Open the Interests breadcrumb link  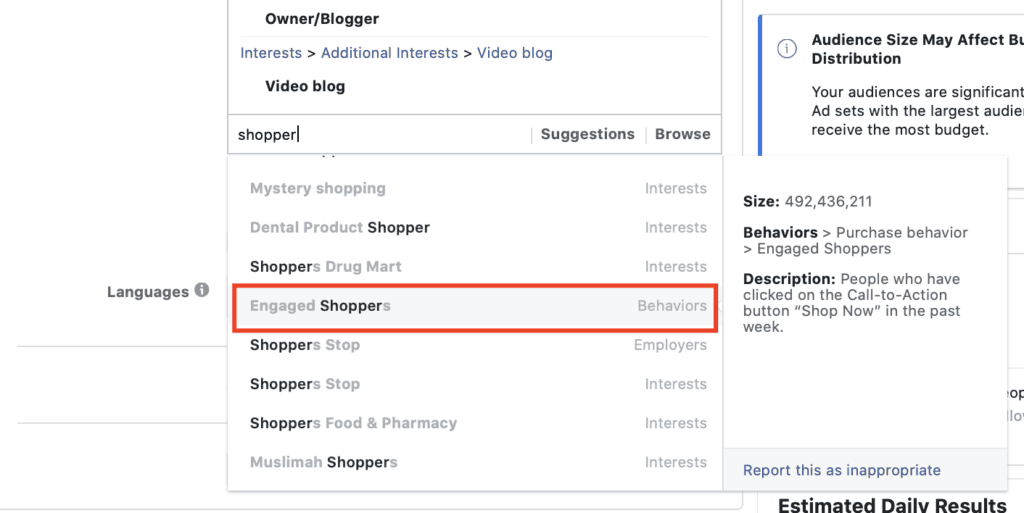point(271,53)
